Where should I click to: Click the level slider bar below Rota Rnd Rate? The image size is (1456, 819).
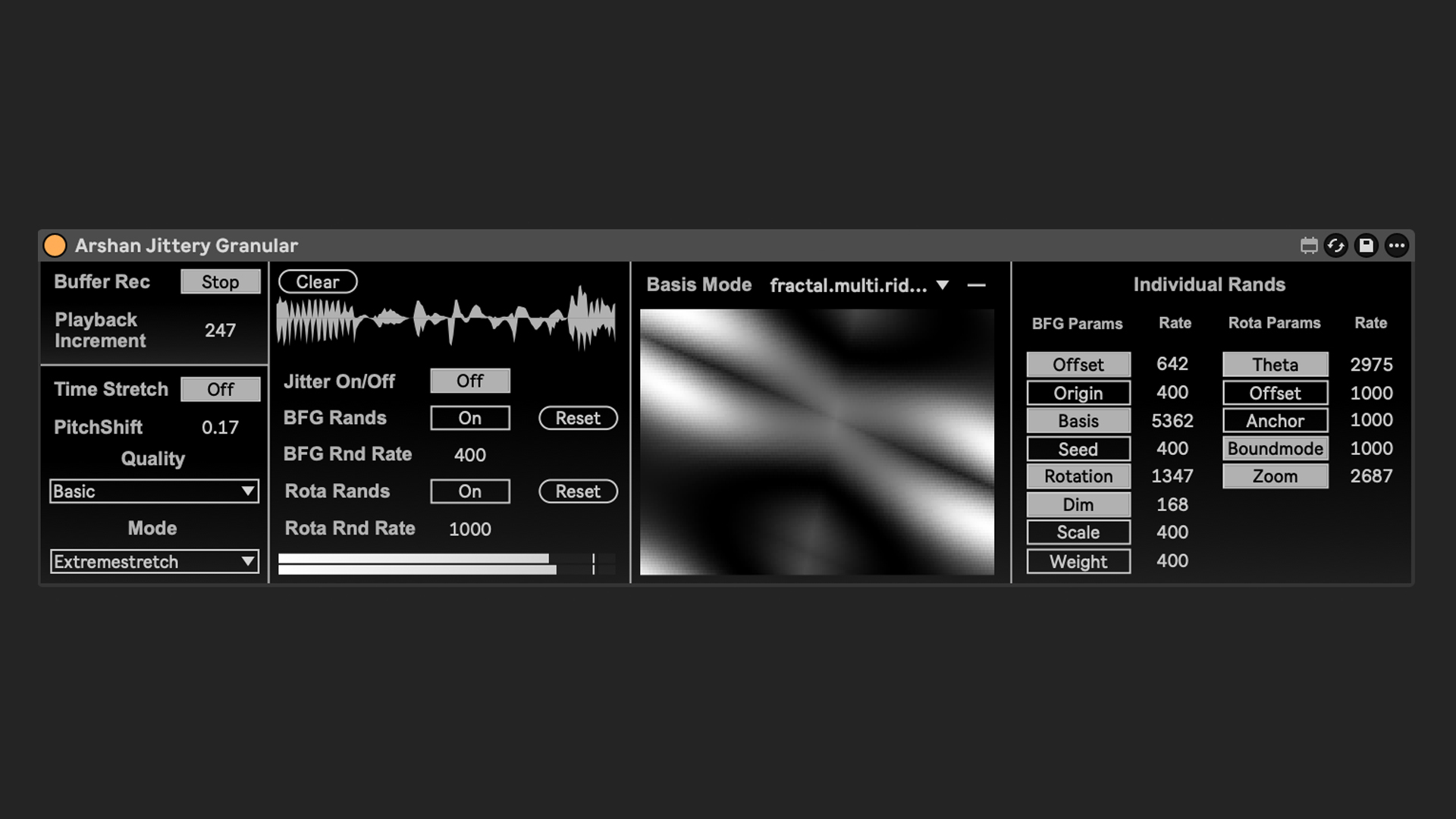[446, 564]
